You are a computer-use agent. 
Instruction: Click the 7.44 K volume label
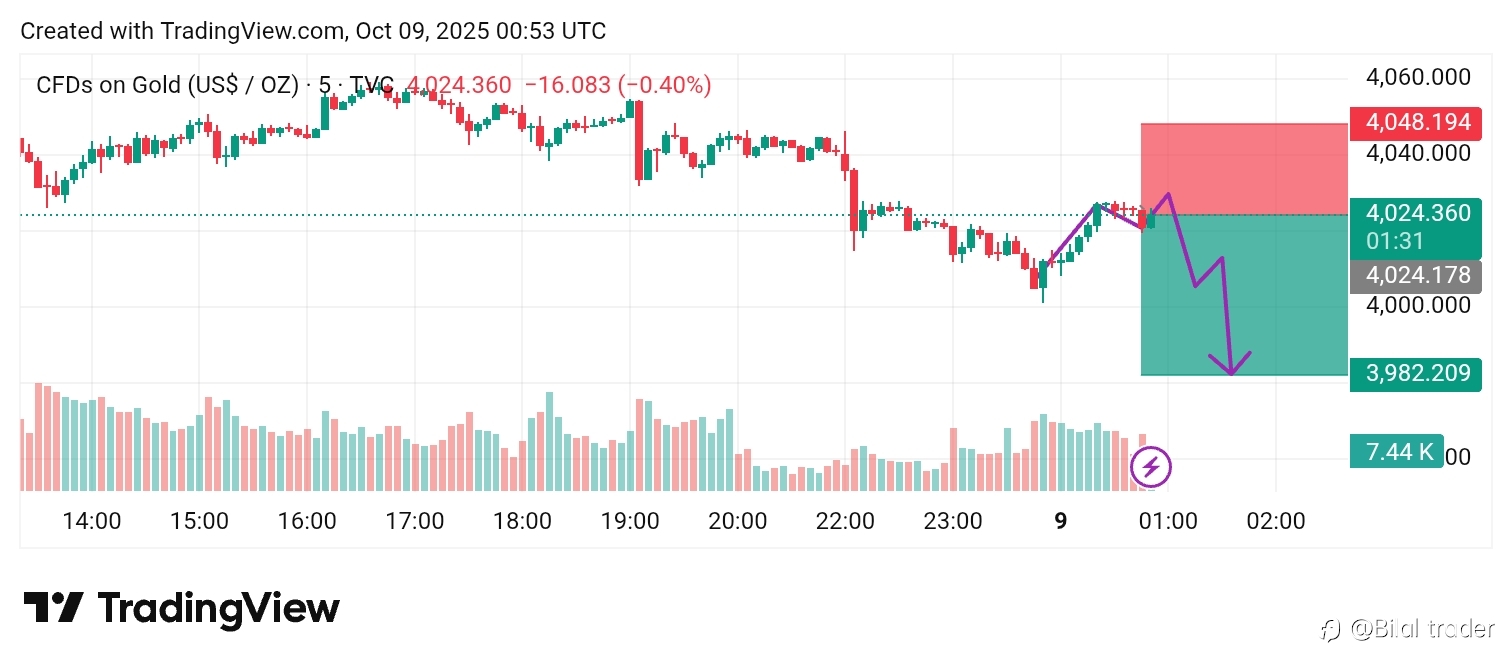pos(1396,452)
